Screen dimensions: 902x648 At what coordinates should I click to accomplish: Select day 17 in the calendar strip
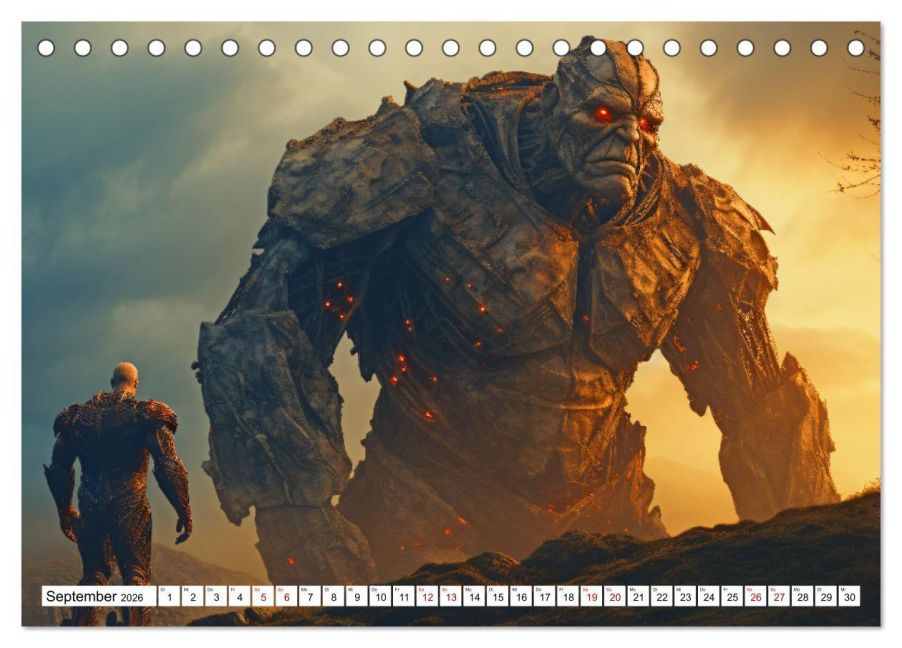[544, 596]
